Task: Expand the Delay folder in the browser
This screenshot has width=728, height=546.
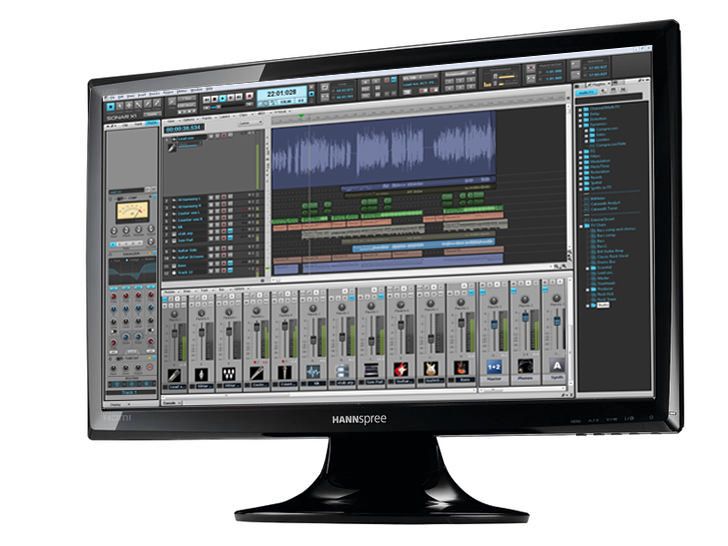Action: point(580,115)
